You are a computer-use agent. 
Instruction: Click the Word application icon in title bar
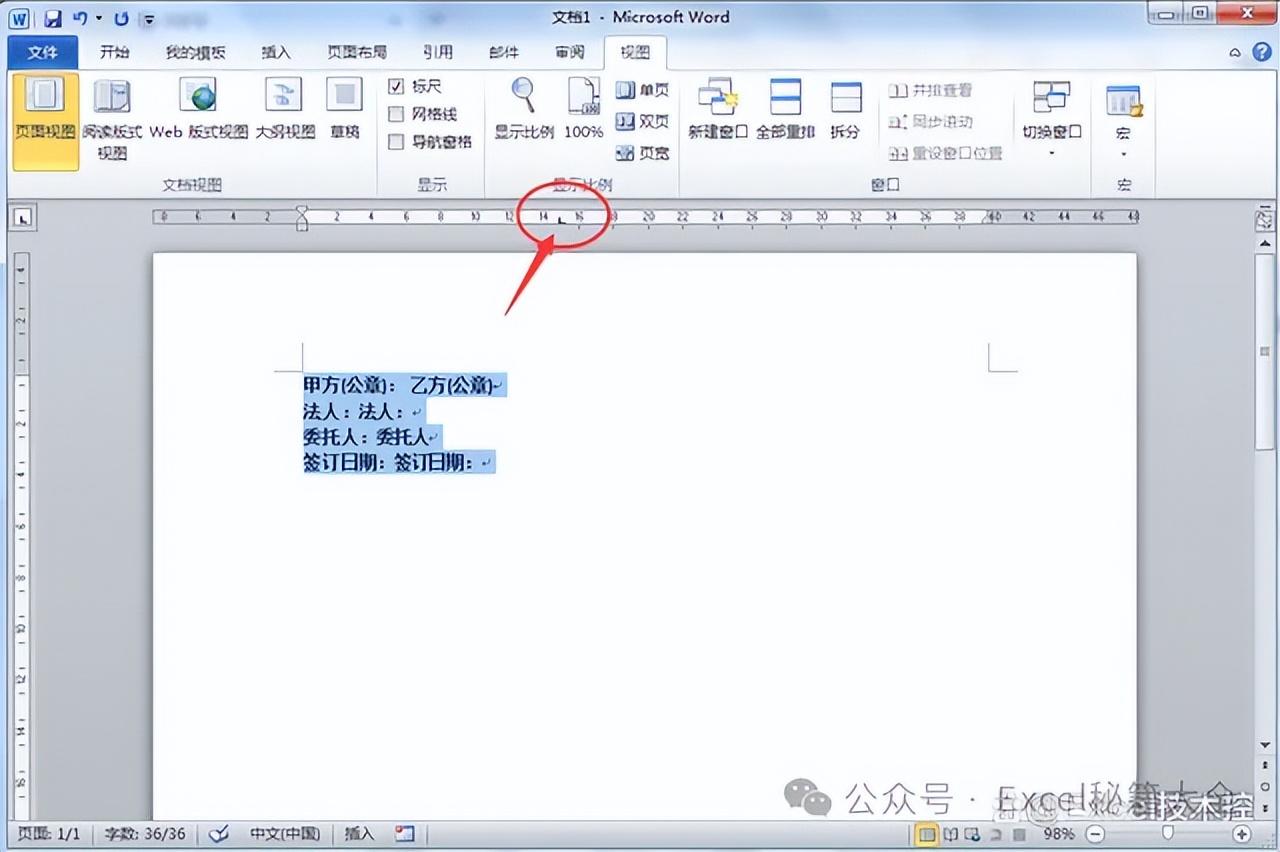(x=21, y=18)
